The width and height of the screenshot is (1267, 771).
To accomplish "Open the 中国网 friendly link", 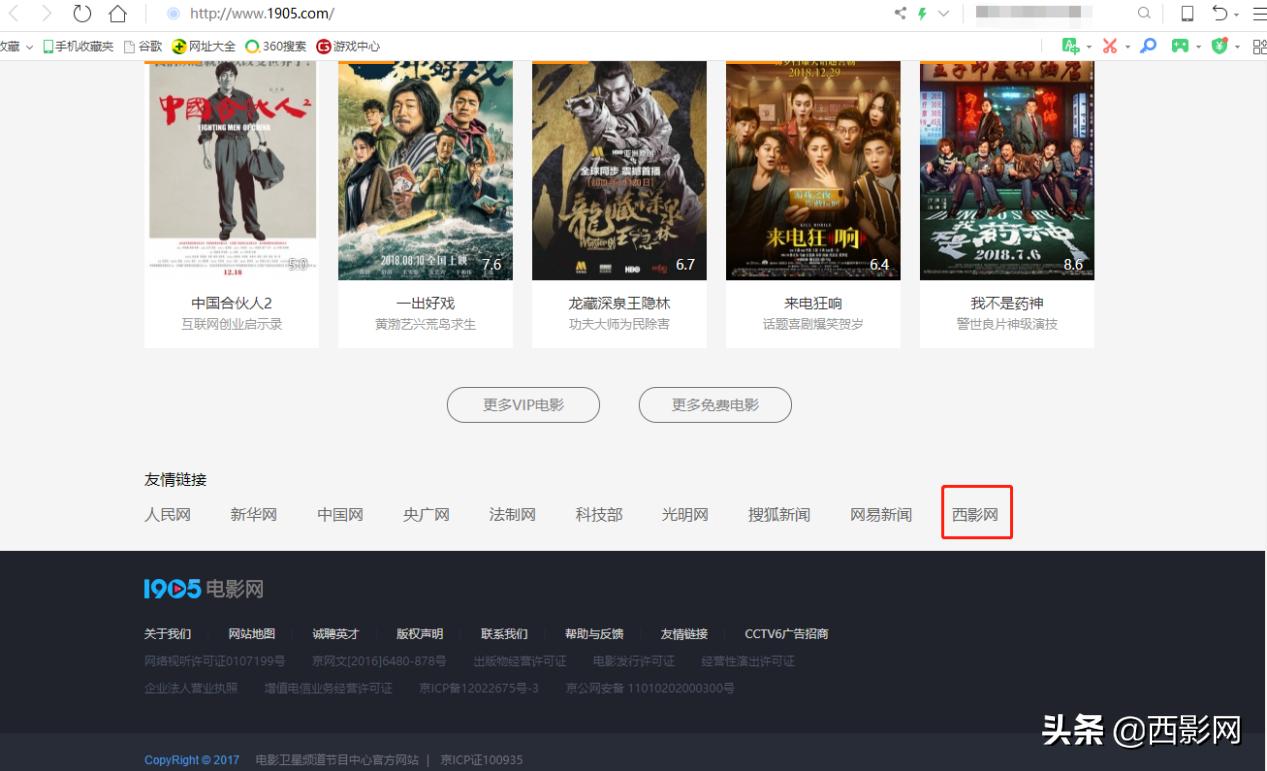I will [x=340, y=515].
